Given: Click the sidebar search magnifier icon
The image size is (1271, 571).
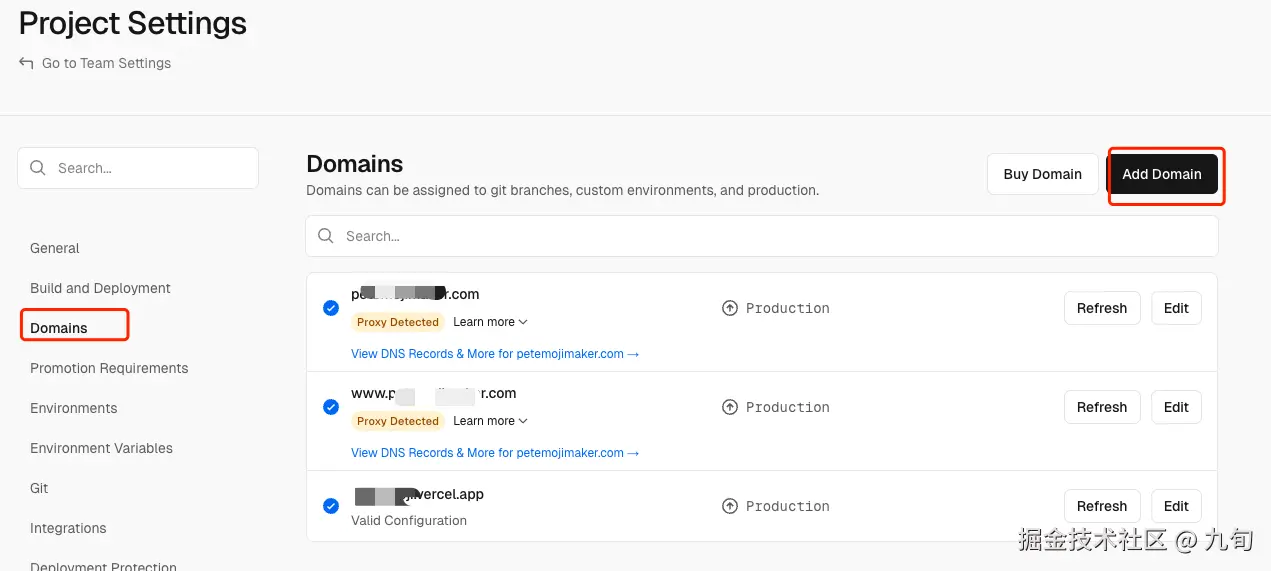Looking at the screenshot, I should (x=38, y=168).
